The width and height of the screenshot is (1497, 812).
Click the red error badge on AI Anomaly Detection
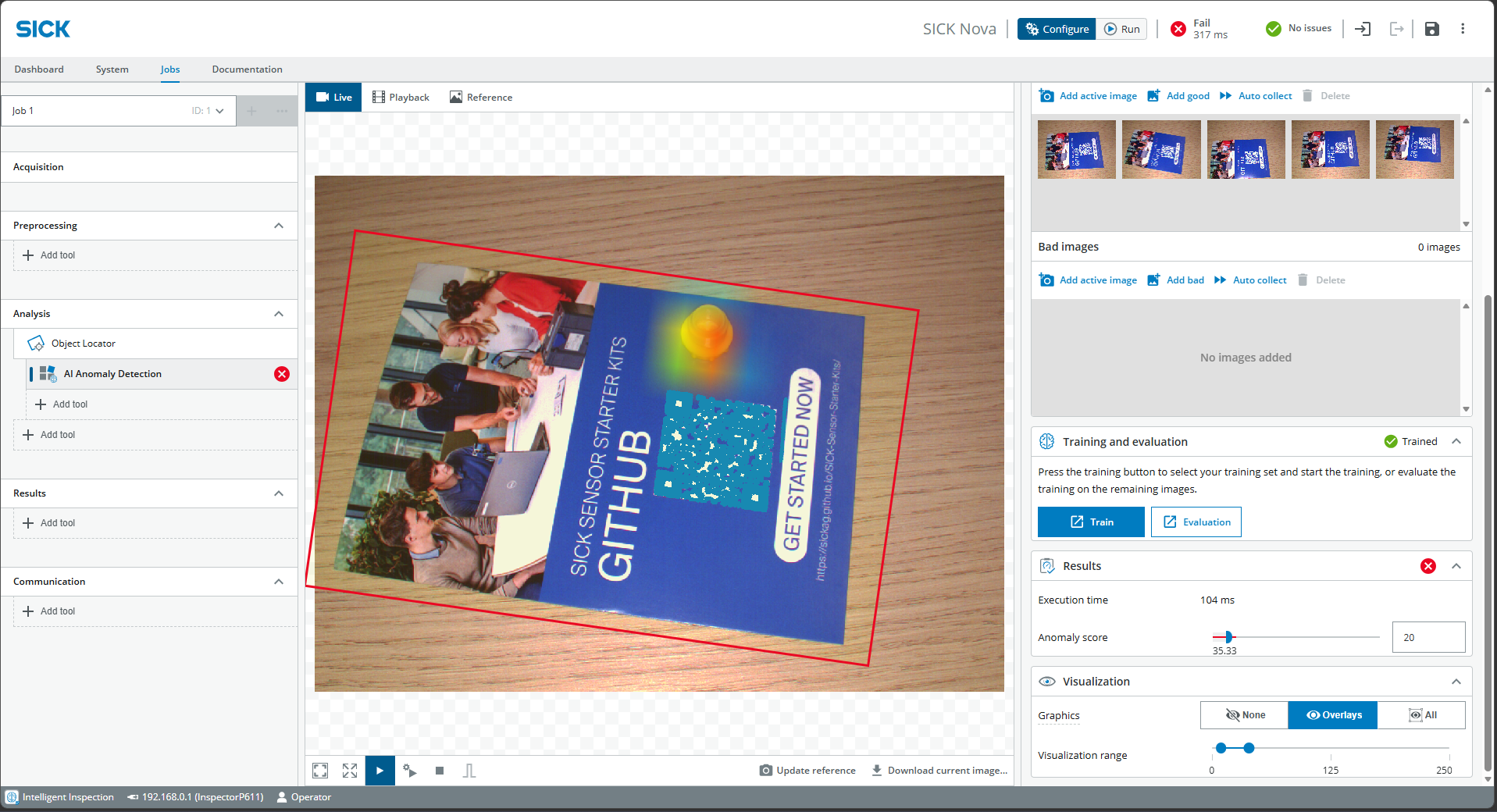(282, 374)
